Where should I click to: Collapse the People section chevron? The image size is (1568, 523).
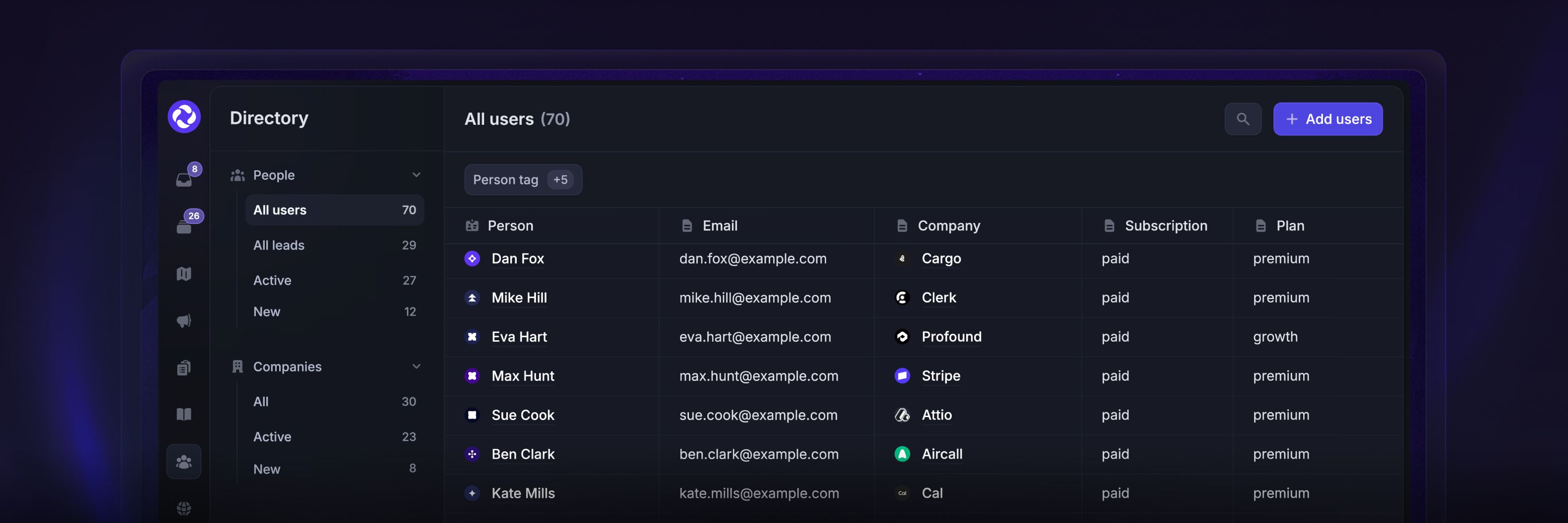(416, 175)
